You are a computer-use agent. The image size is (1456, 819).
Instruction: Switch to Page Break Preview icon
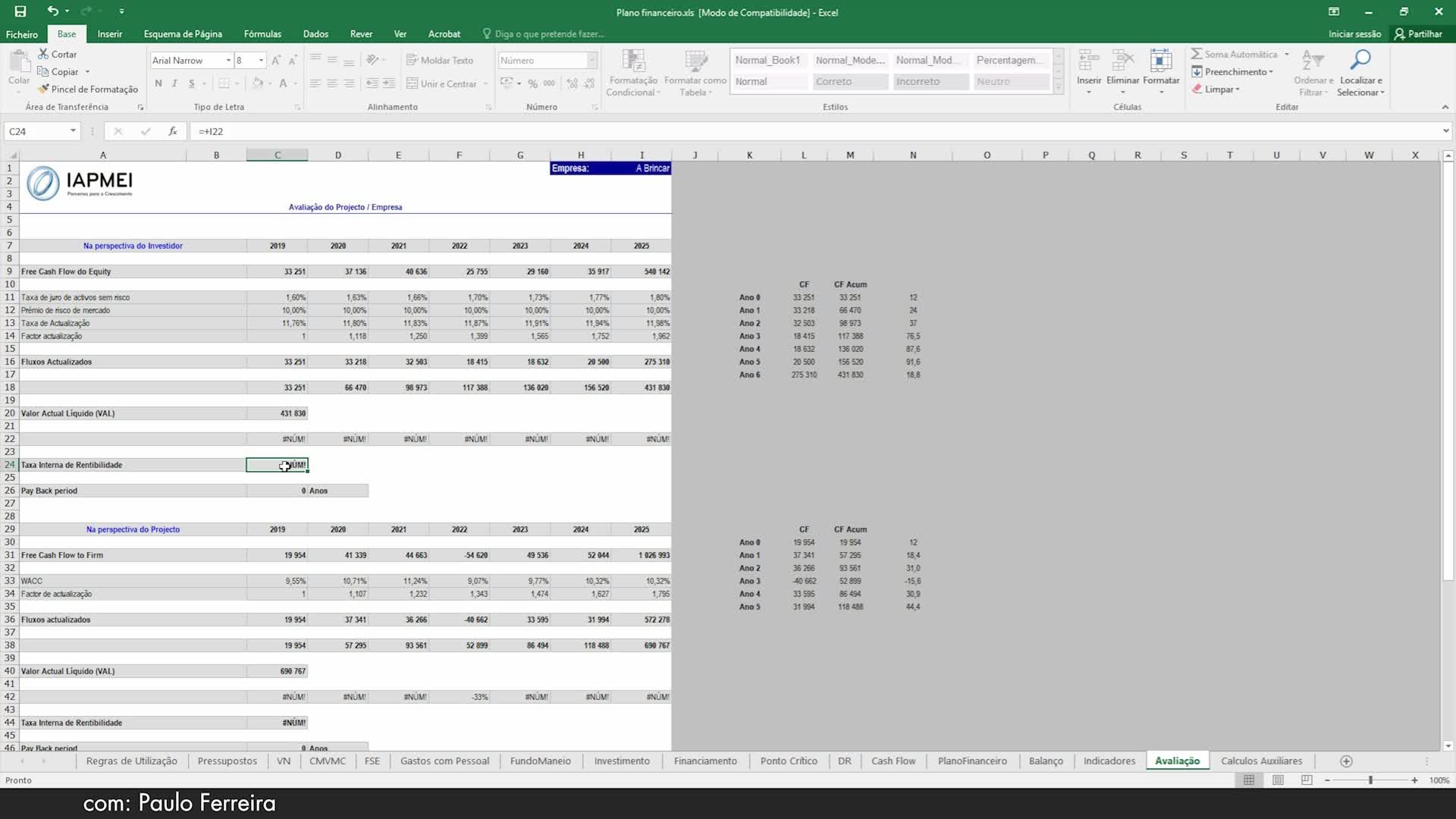point(1306,780)
